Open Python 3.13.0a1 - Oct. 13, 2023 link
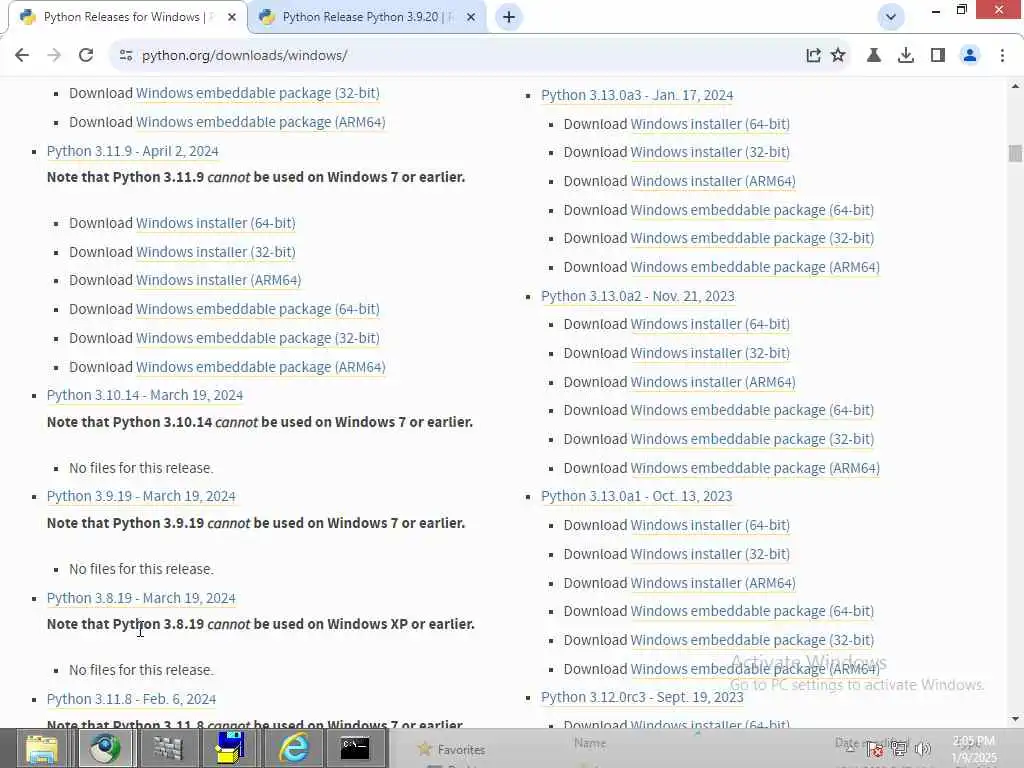1024x768 pixels. pyautogui.click(x=636, y=496)
